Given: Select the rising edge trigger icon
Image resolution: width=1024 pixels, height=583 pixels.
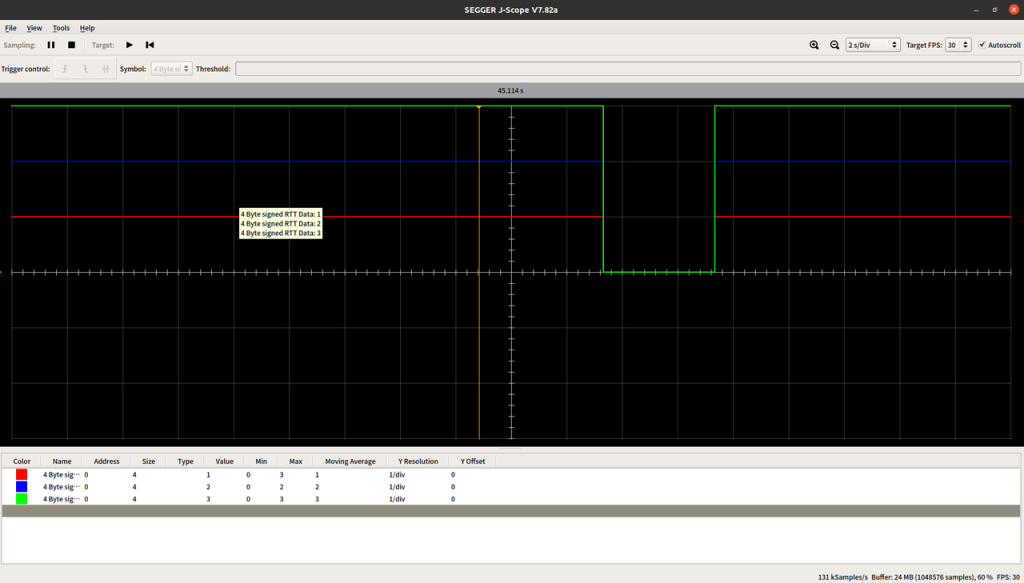Looking at the screenshot, I should [x=65, y=69].
